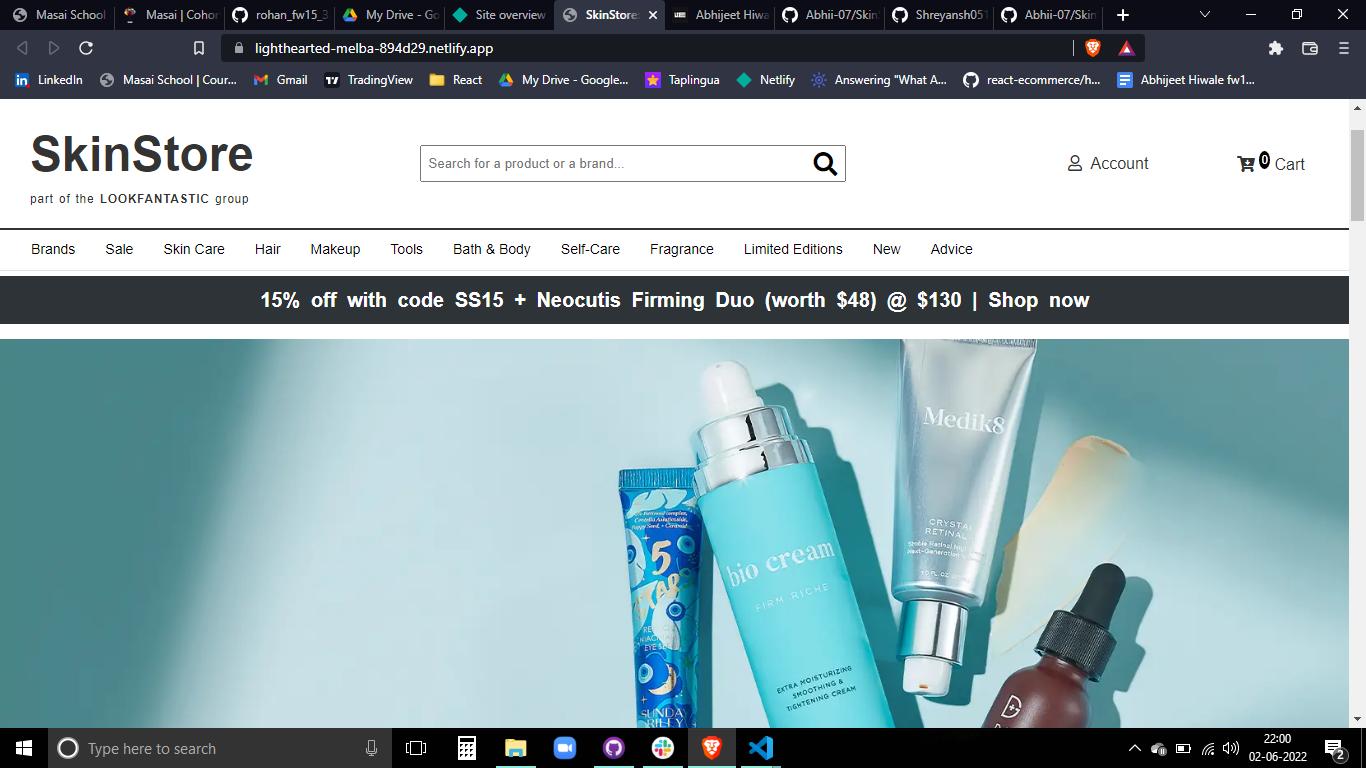Screen dimensions: 1366x768
Task: Open the Sale menu
Action: (119, 249)
